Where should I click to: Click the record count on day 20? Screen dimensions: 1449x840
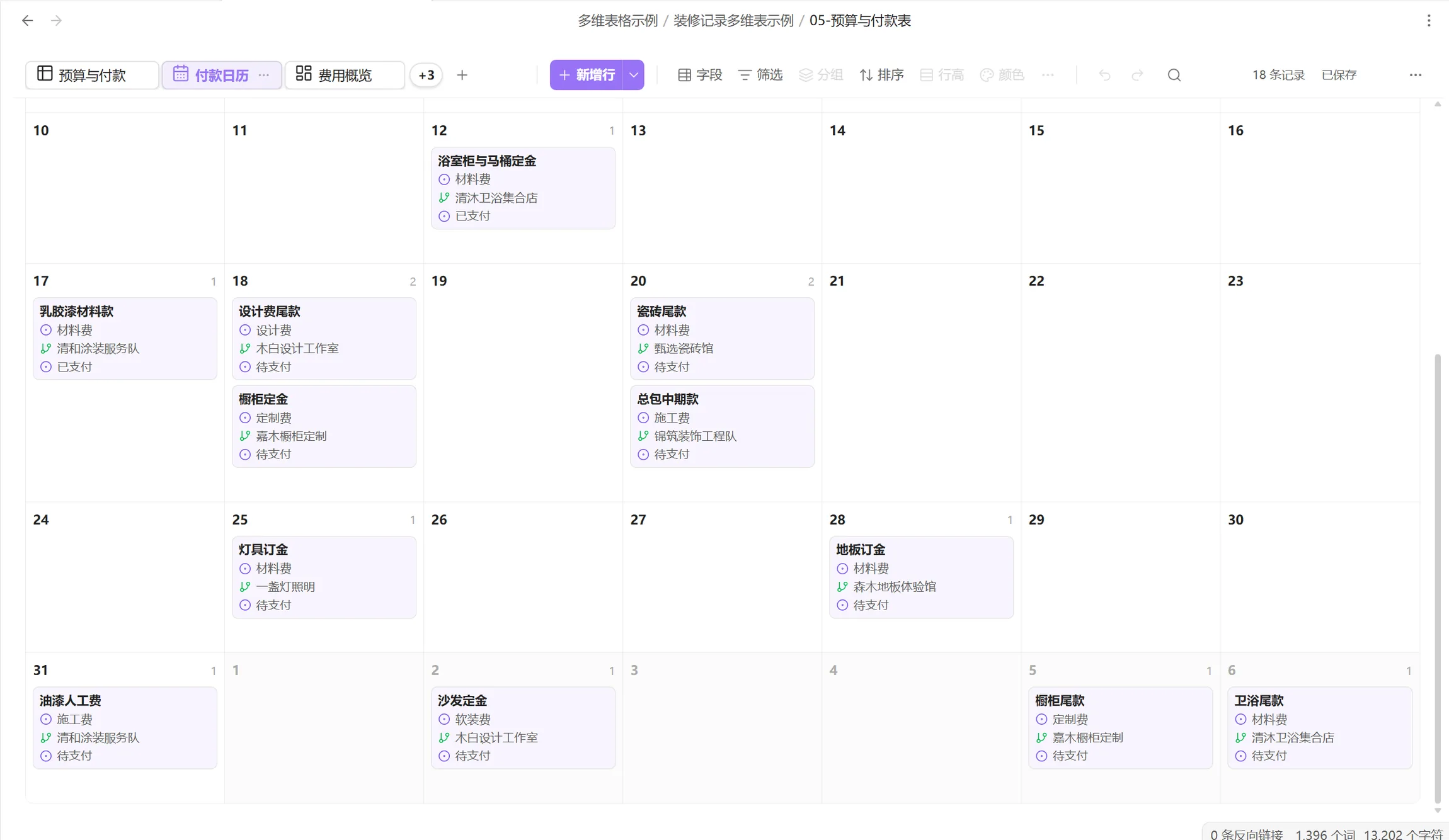[x=811, y=281]
